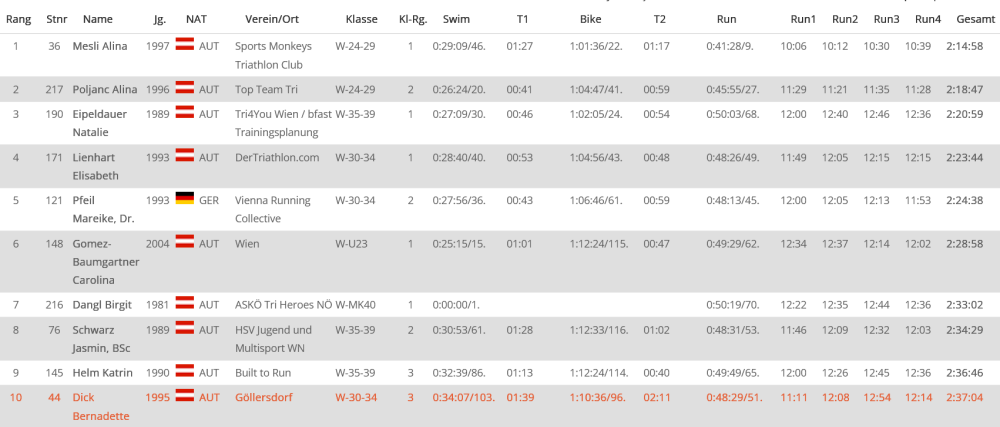The width and height of the screenshot is (1000, 427).
Task: Click the Bike column header
Action: [591, 19]
